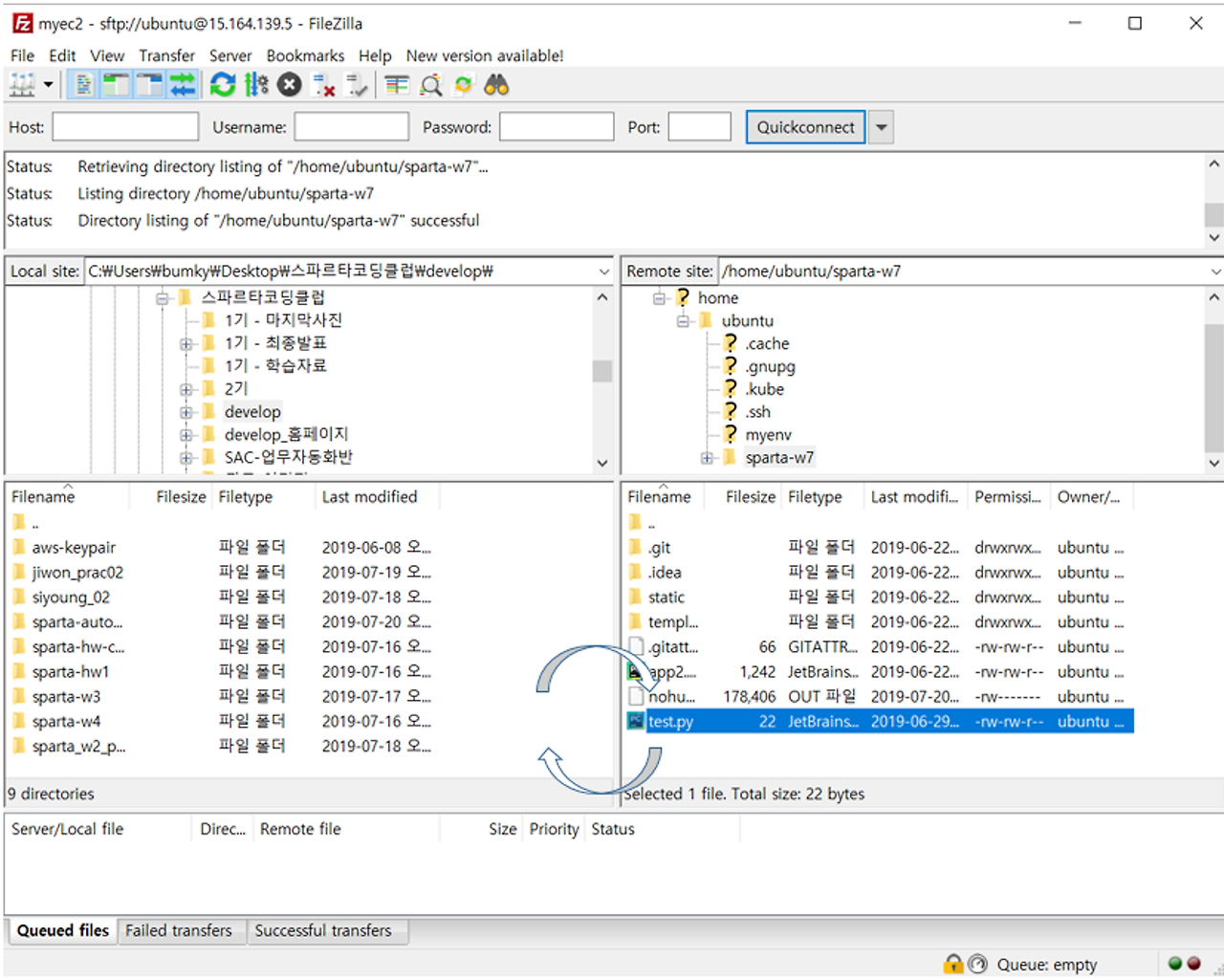Click in the Password input field
This screenshot has width=1224, height=980.
coord(557,126)
